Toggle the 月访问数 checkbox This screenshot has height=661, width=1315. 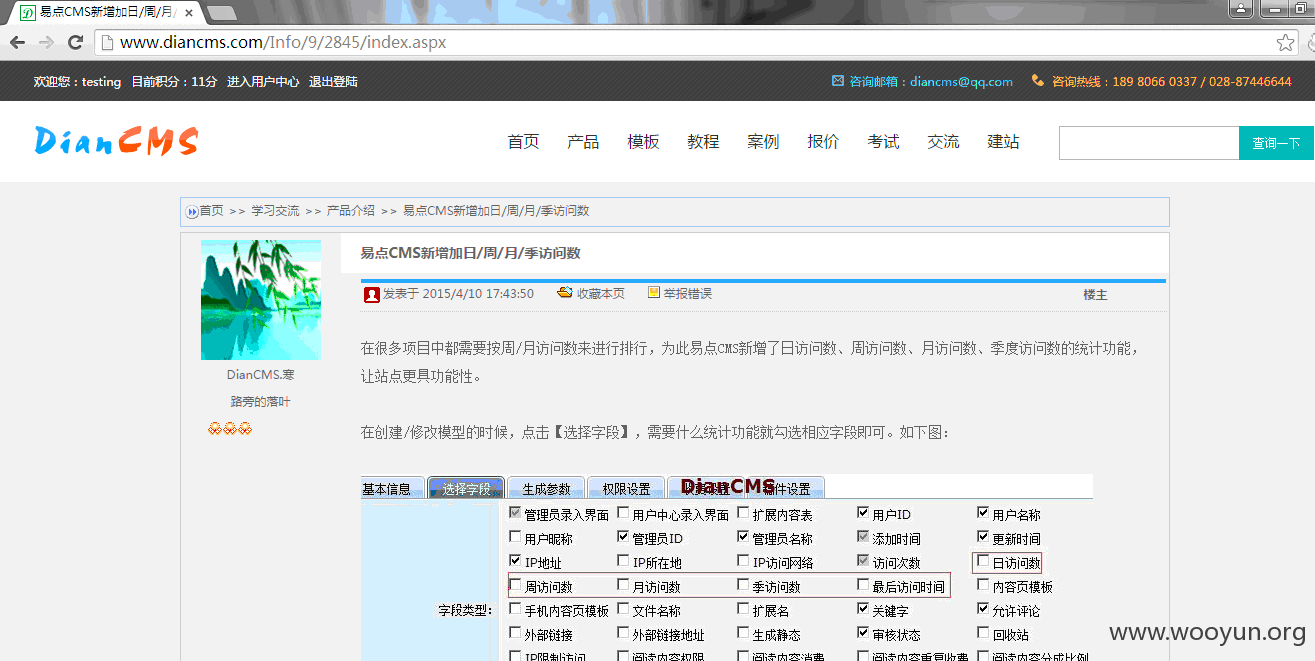coord(623,585)
